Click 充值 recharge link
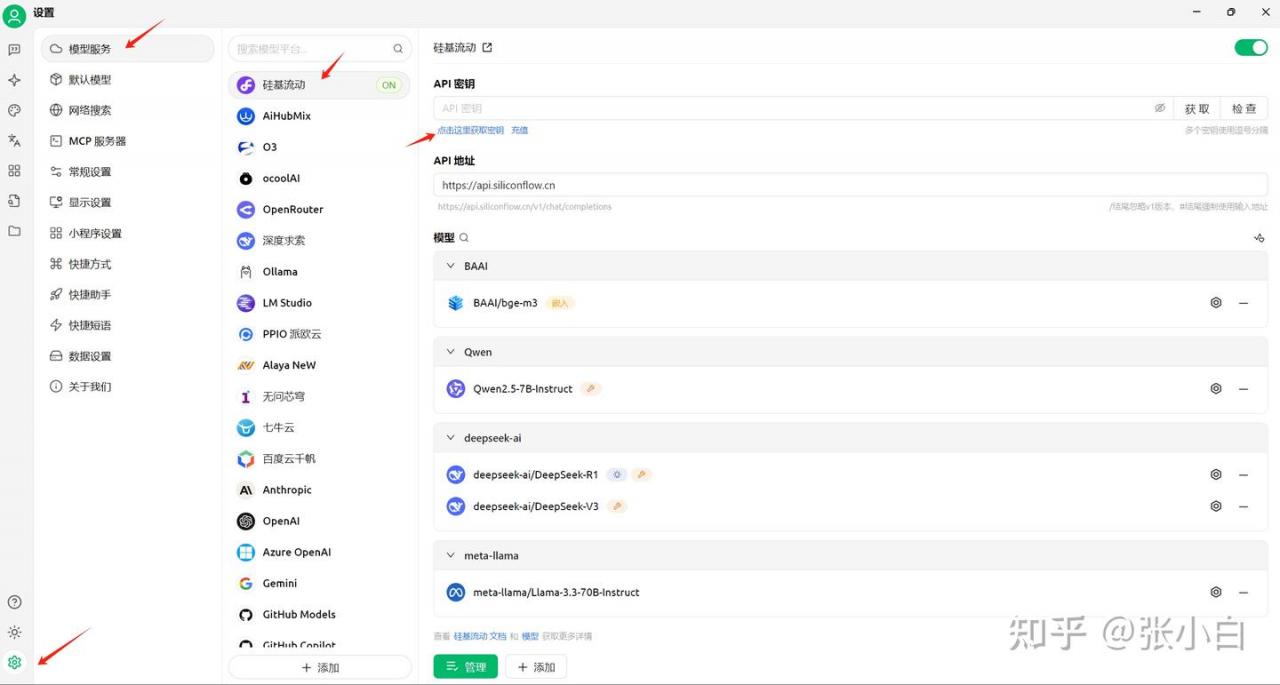This screenshot has width=1280, height=685. (519, 130)
